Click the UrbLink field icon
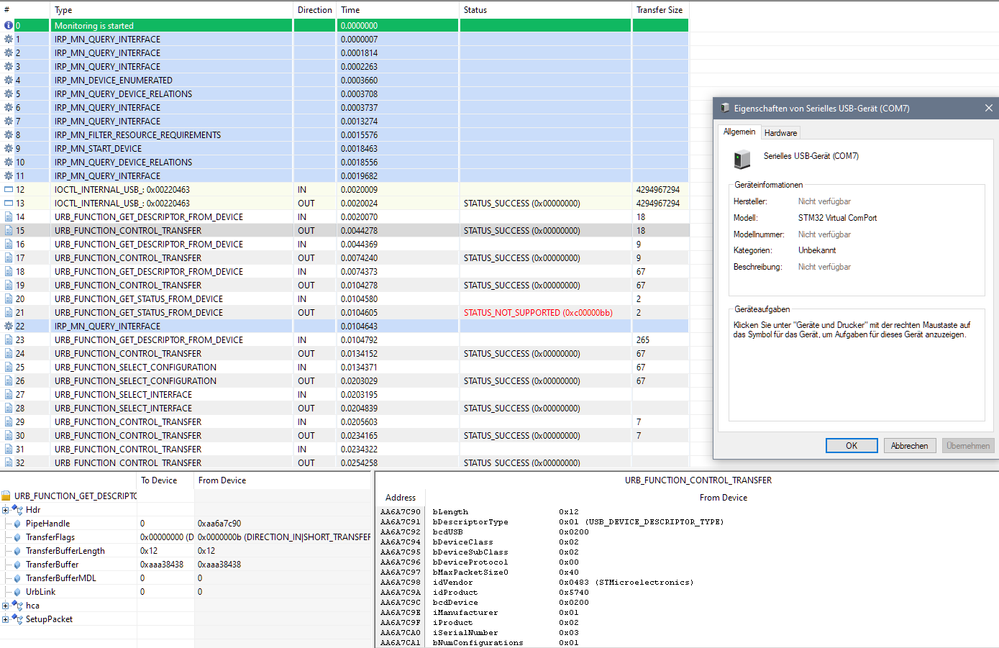The image size is (999, 648). point(18,592)
